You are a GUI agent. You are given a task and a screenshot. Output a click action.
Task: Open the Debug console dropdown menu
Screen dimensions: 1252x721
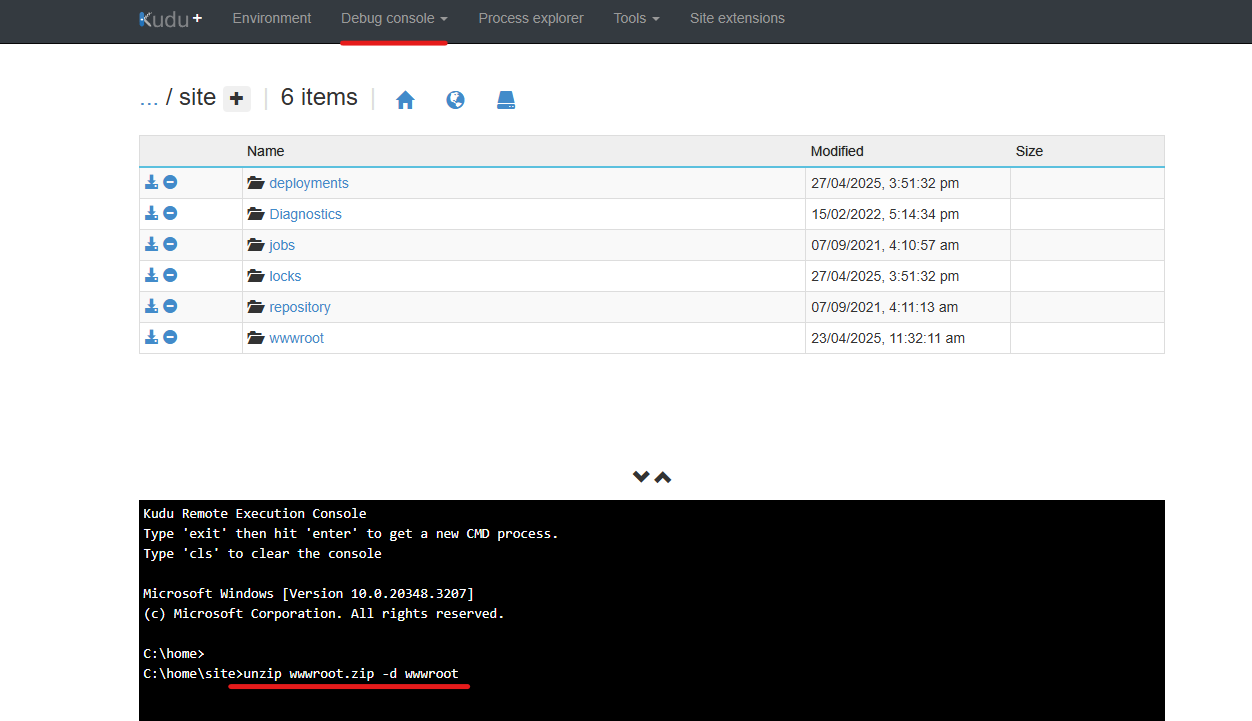click(x=393, y=18)
